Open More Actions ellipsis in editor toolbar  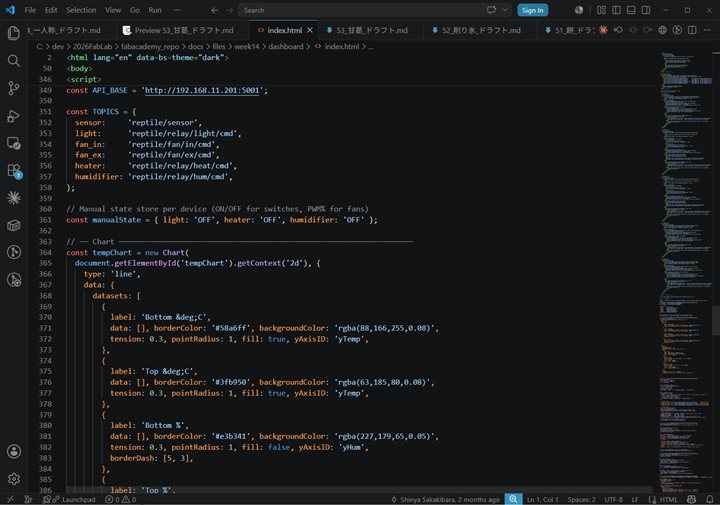point(706,30)
